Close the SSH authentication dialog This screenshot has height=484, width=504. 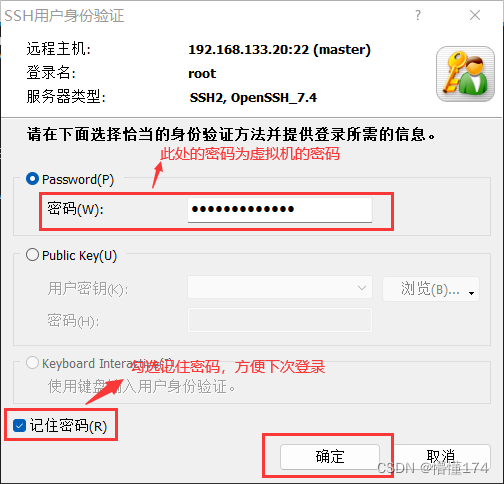tap(475, 15)
